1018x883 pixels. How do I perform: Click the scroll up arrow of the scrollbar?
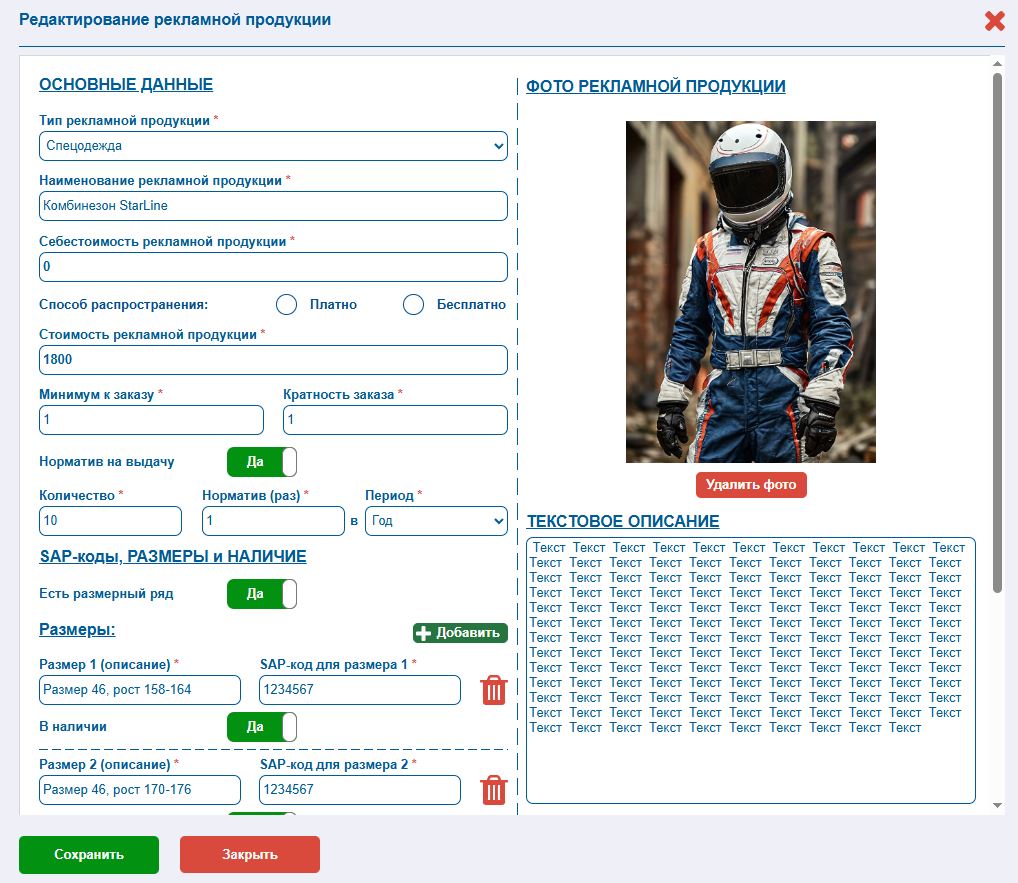click(x=997, y=64)
